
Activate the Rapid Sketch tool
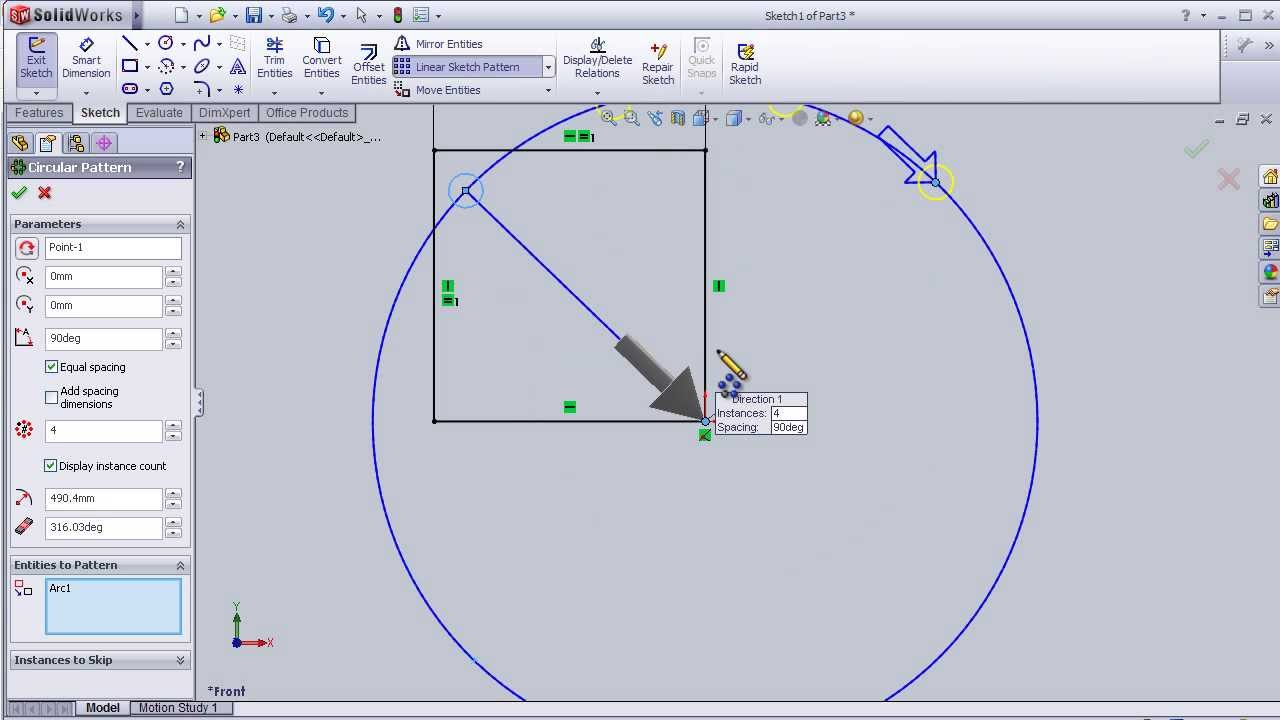745,64
